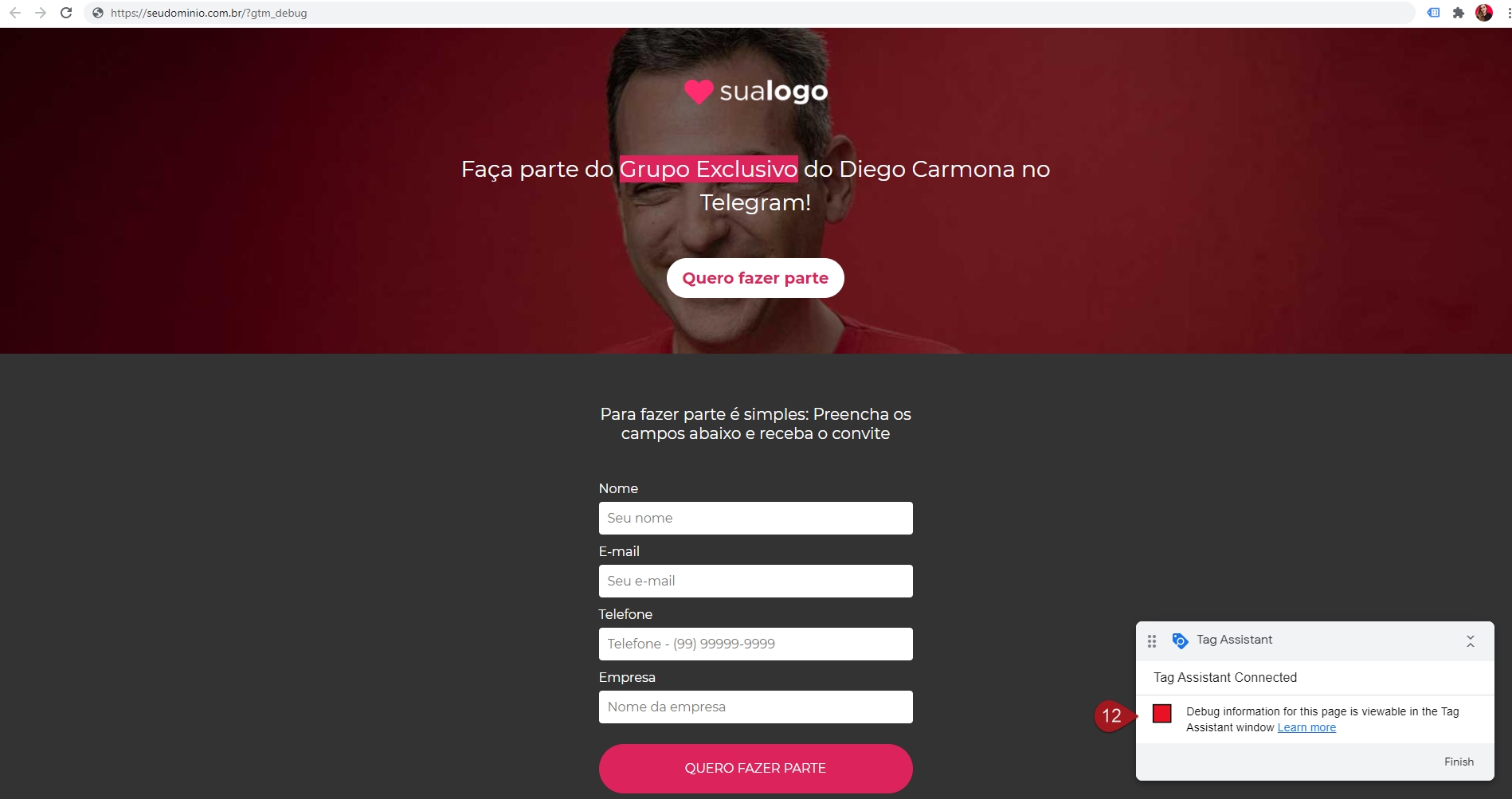The image size is (1512, 799).
Task: Open the Extensions puzzle piece icon
Action: (1459, 13)
